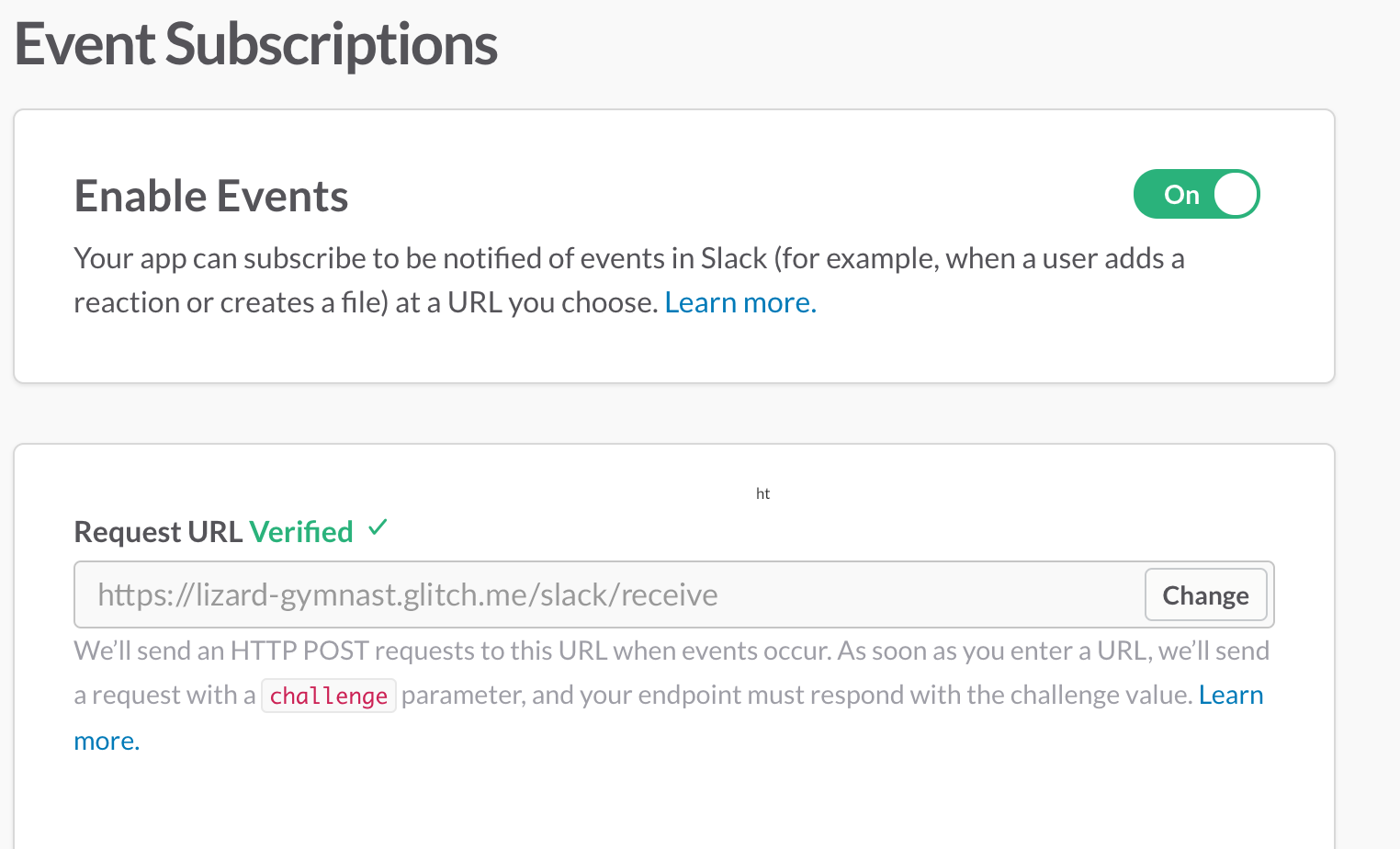Image resolution: width=1400 pixels, height=849 pixels.
Task: Click the white knob of the On switch
Action: pyautogui.click(x=1236, y=195)
